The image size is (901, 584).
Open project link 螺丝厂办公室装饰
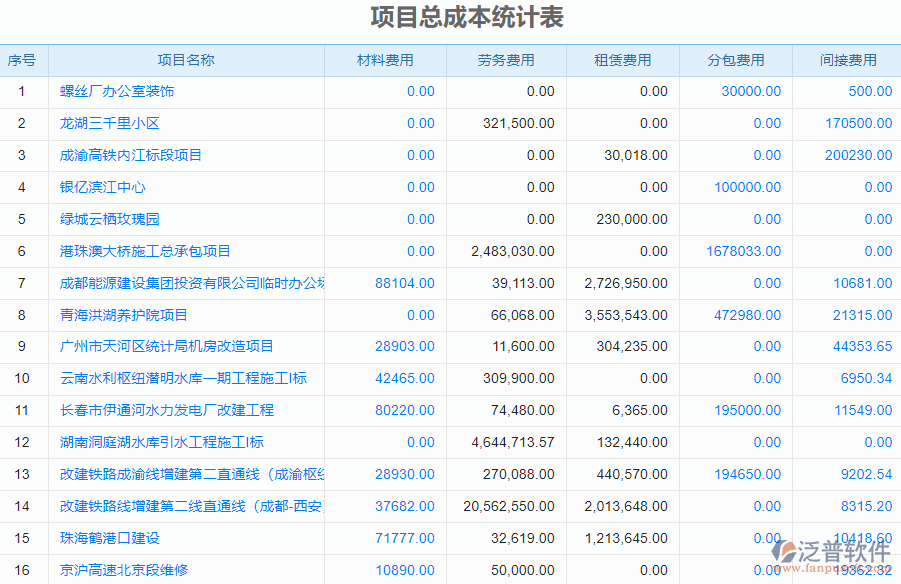[x=117, y=92]
